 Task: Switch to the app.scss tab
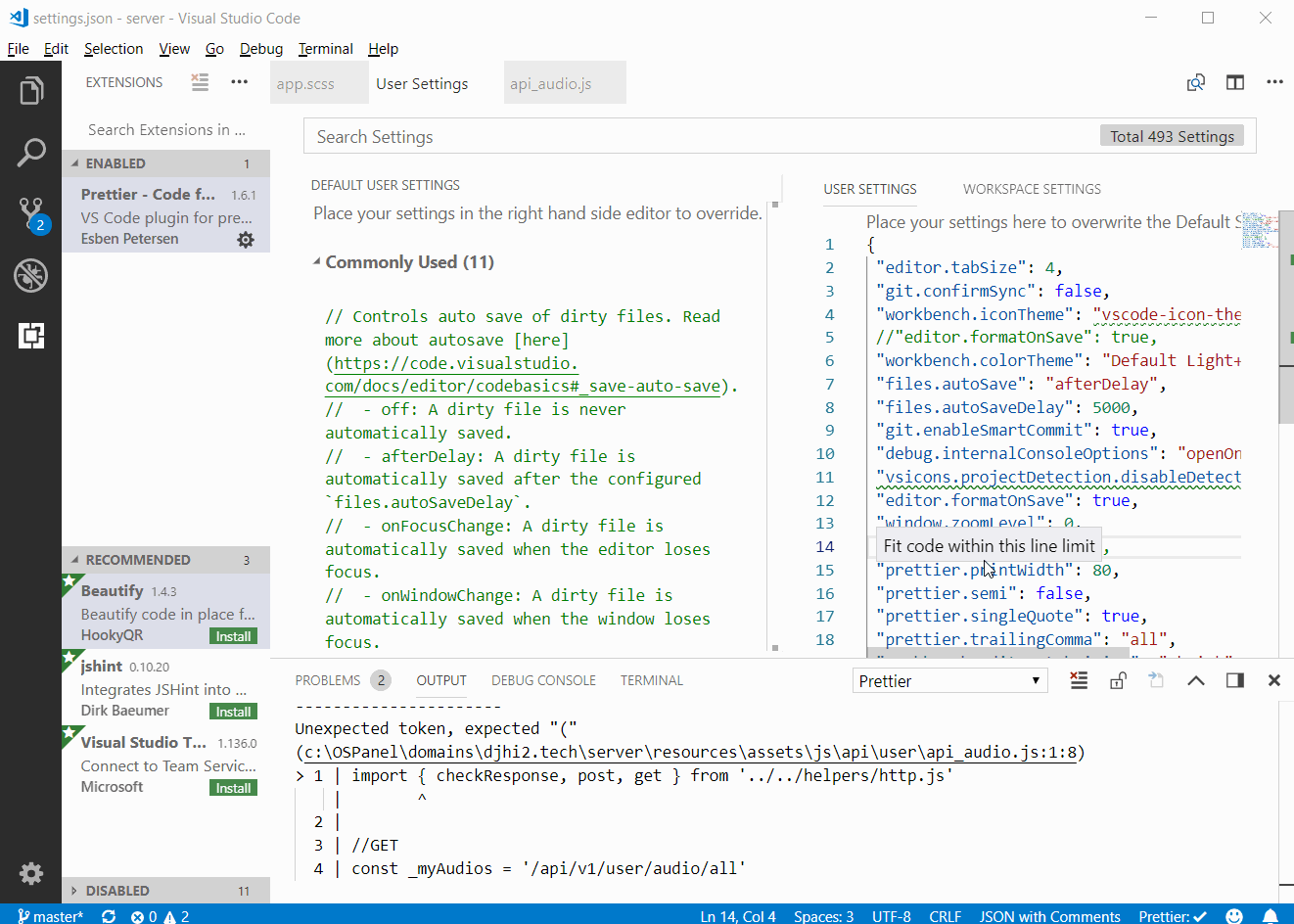point(319,83)
